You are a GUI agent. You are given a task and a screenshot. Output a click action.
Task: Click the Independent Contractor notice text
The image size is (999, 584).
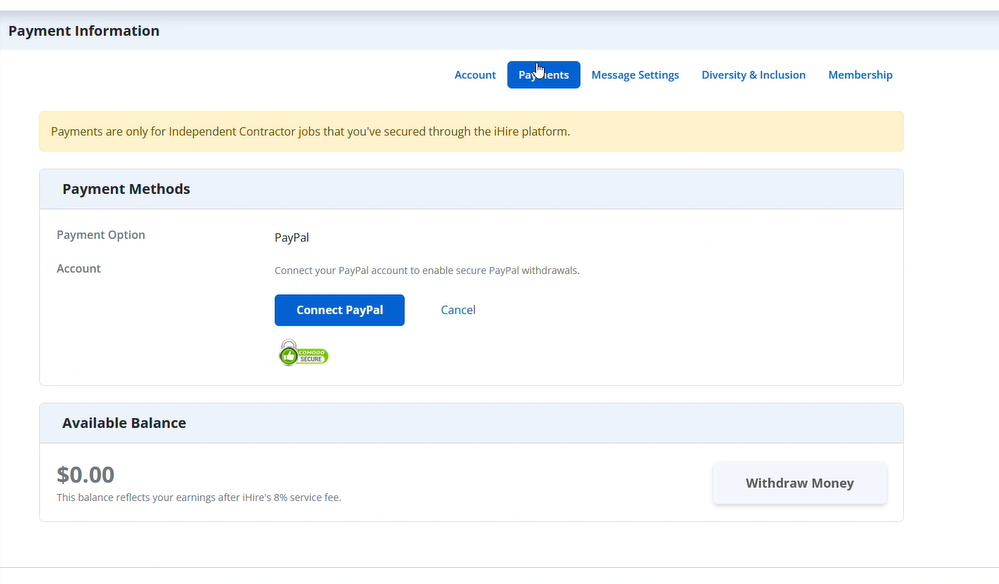pos(310,132)
